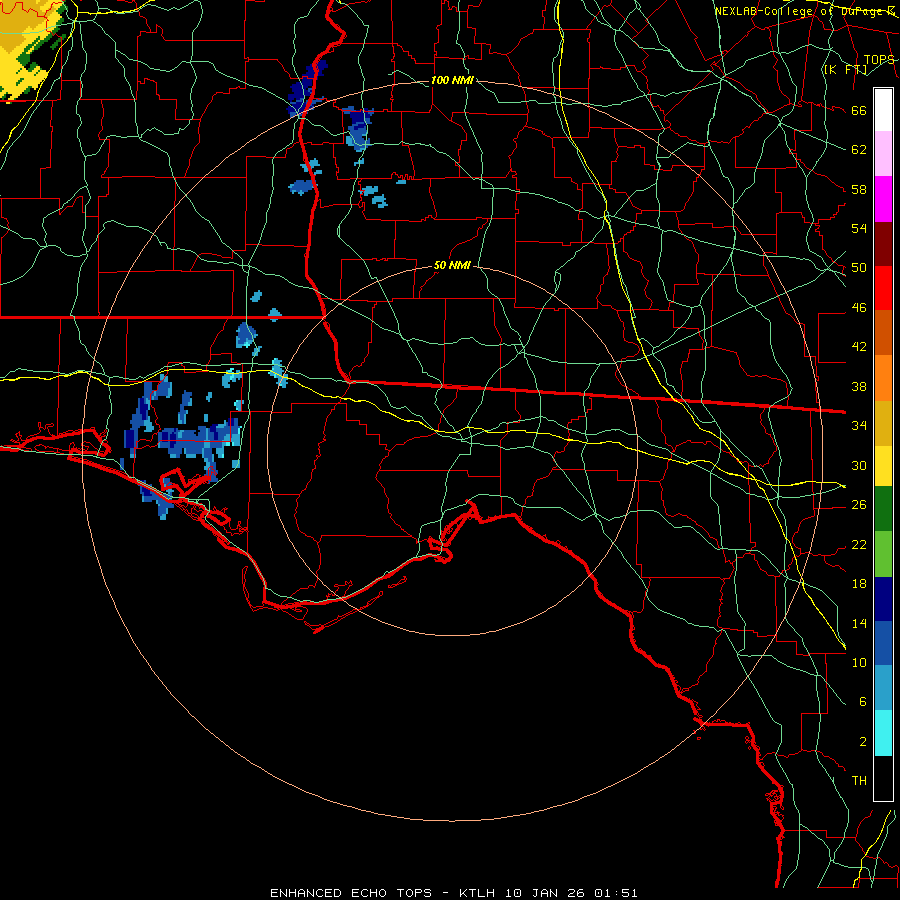Image resolution: width=900 pixels, height=900 pixels.
Task: Click the gold 38 kft color band
Action: (x=883, y=423)
